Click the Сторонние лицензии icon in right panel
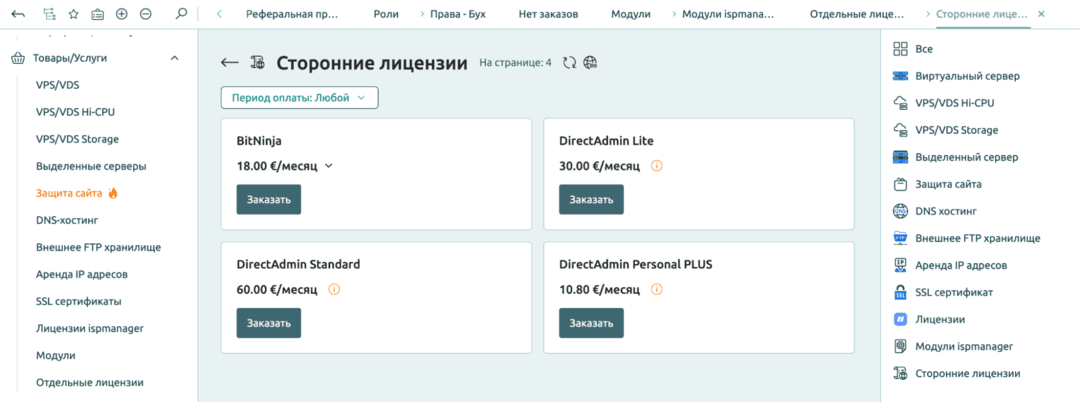1080x402 pixels. point(900,374)
